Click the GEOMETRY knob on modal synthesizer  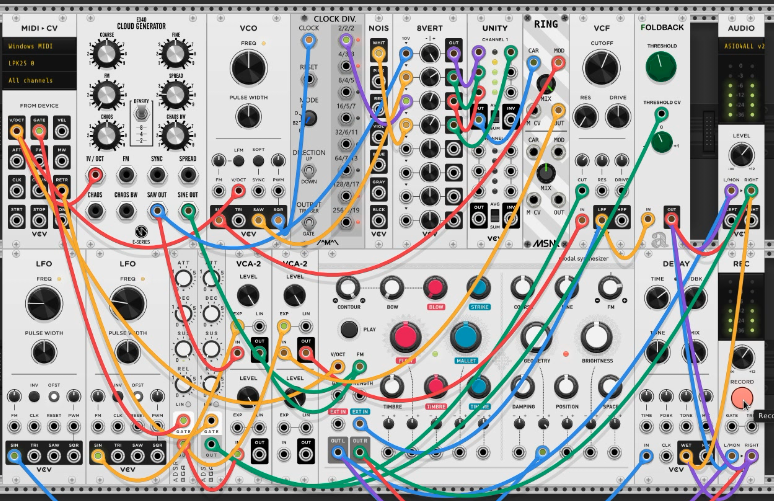[536, 337]
